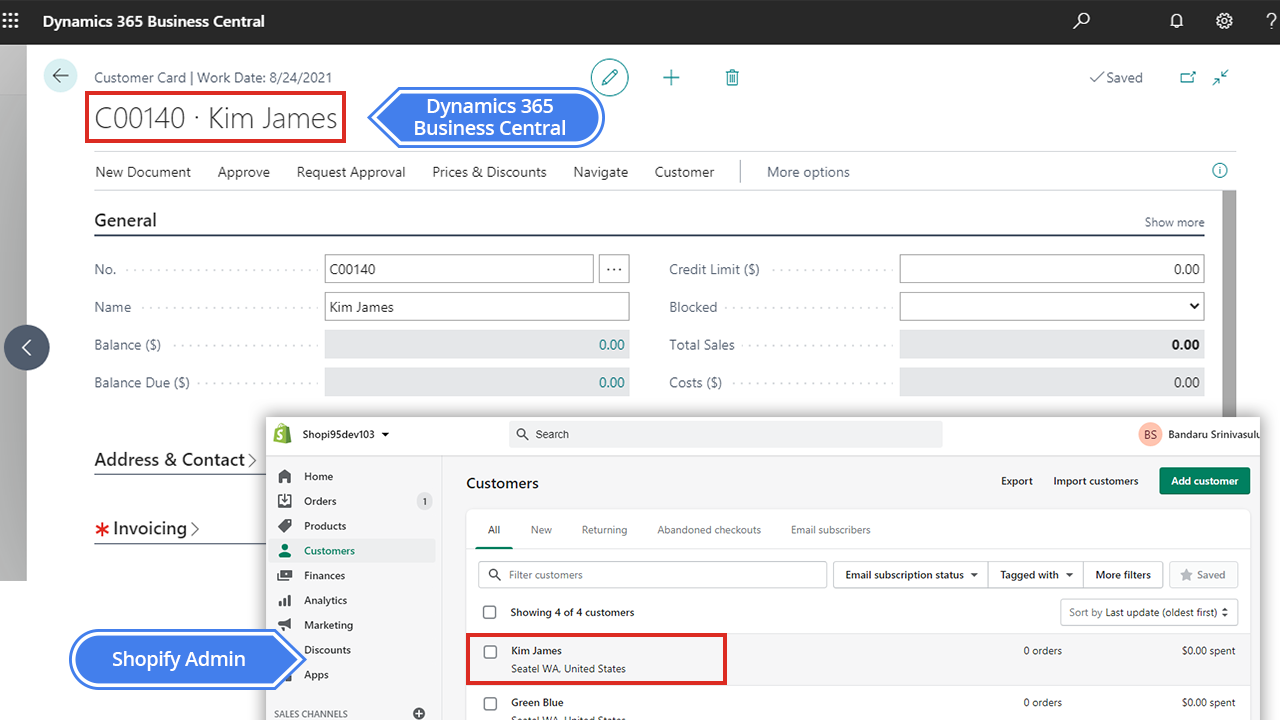Open the Tagged with filter dropdown
Image resolution: width=1280 pixels, height=720 pixels.
(1035, 574)
